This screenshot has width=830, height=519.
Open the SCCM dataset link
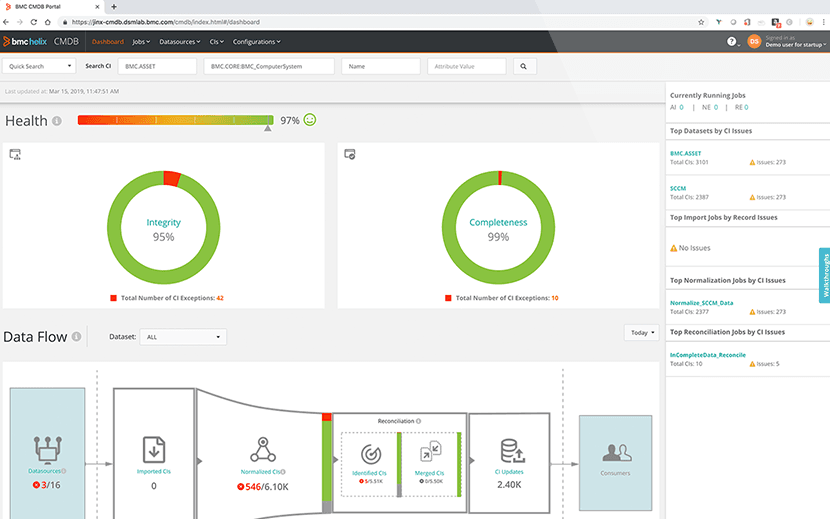point(678,188)
